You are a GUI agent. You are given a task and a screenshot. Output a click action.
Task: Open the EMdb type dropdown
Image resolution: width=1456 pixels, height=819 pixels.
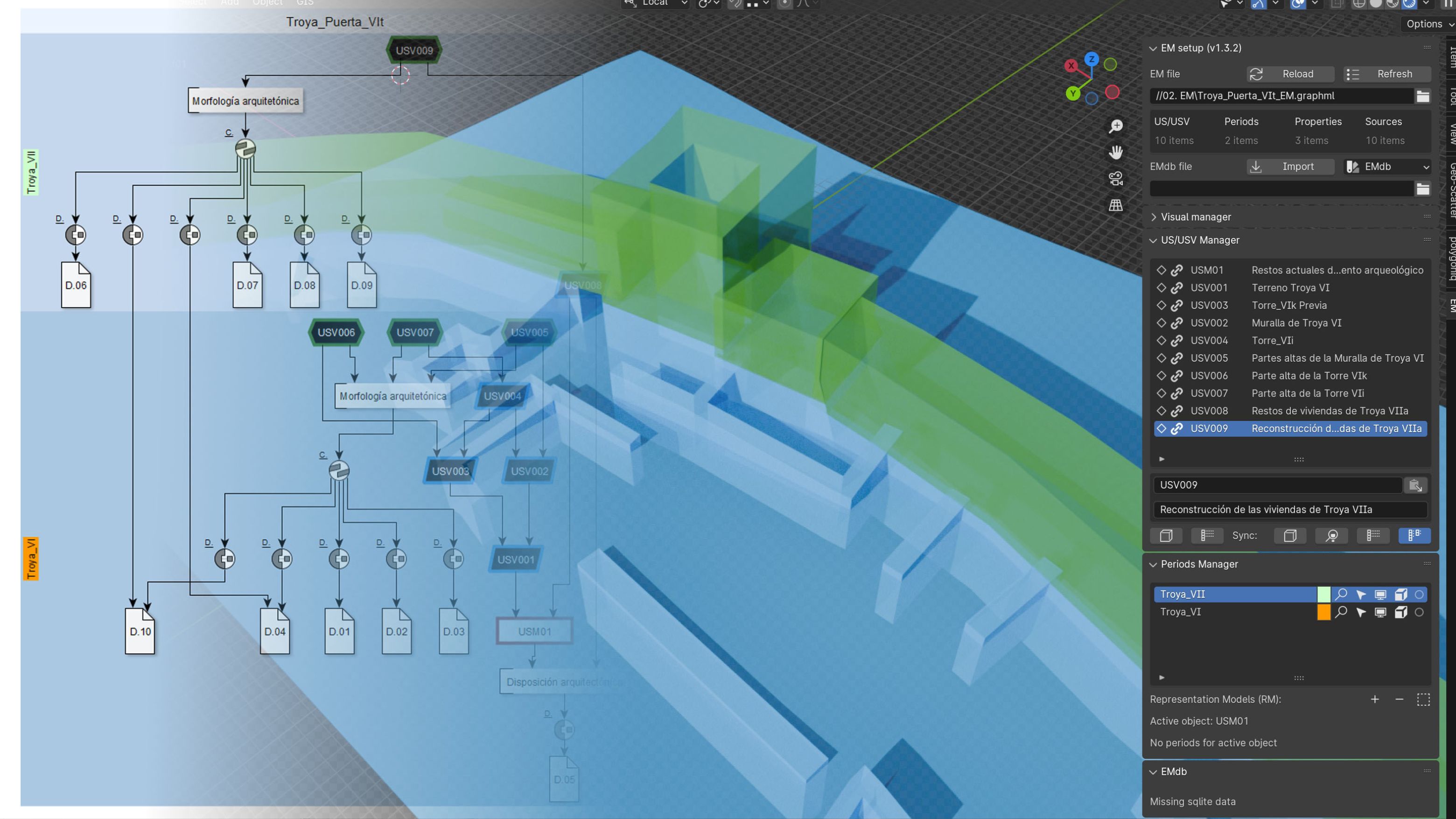pos(1387,167)
